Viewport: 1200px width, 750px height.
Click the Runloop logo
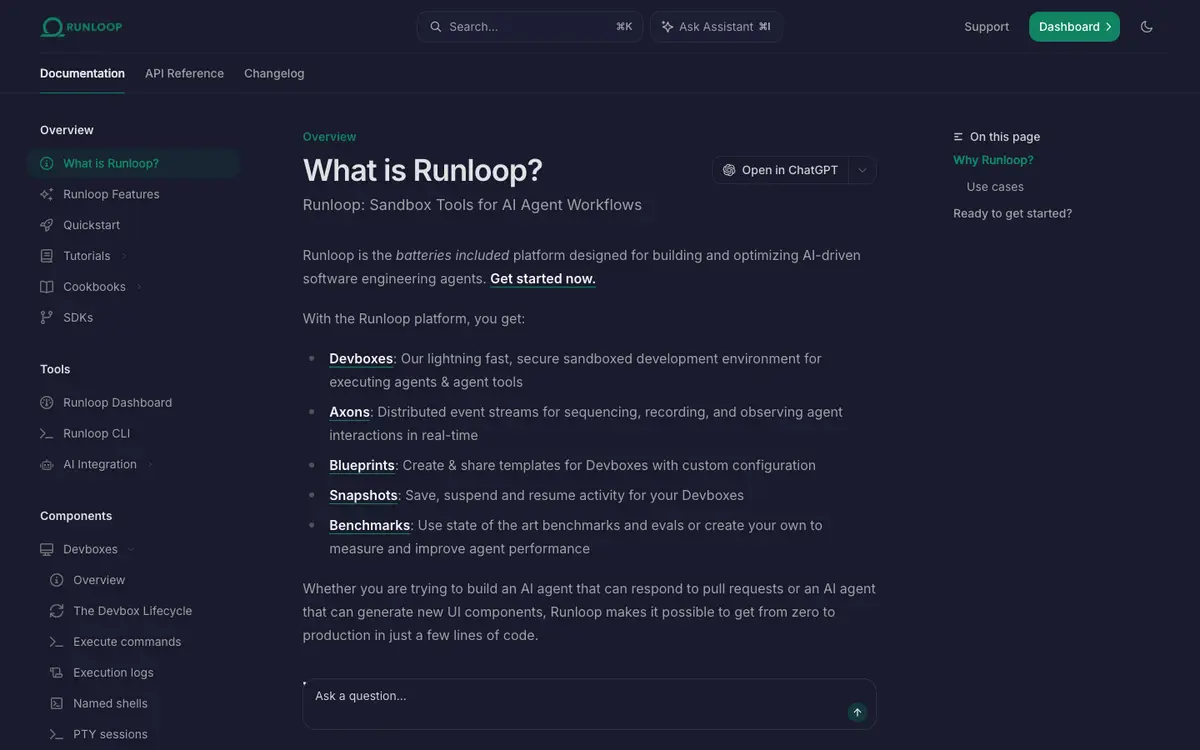(81, 27)
